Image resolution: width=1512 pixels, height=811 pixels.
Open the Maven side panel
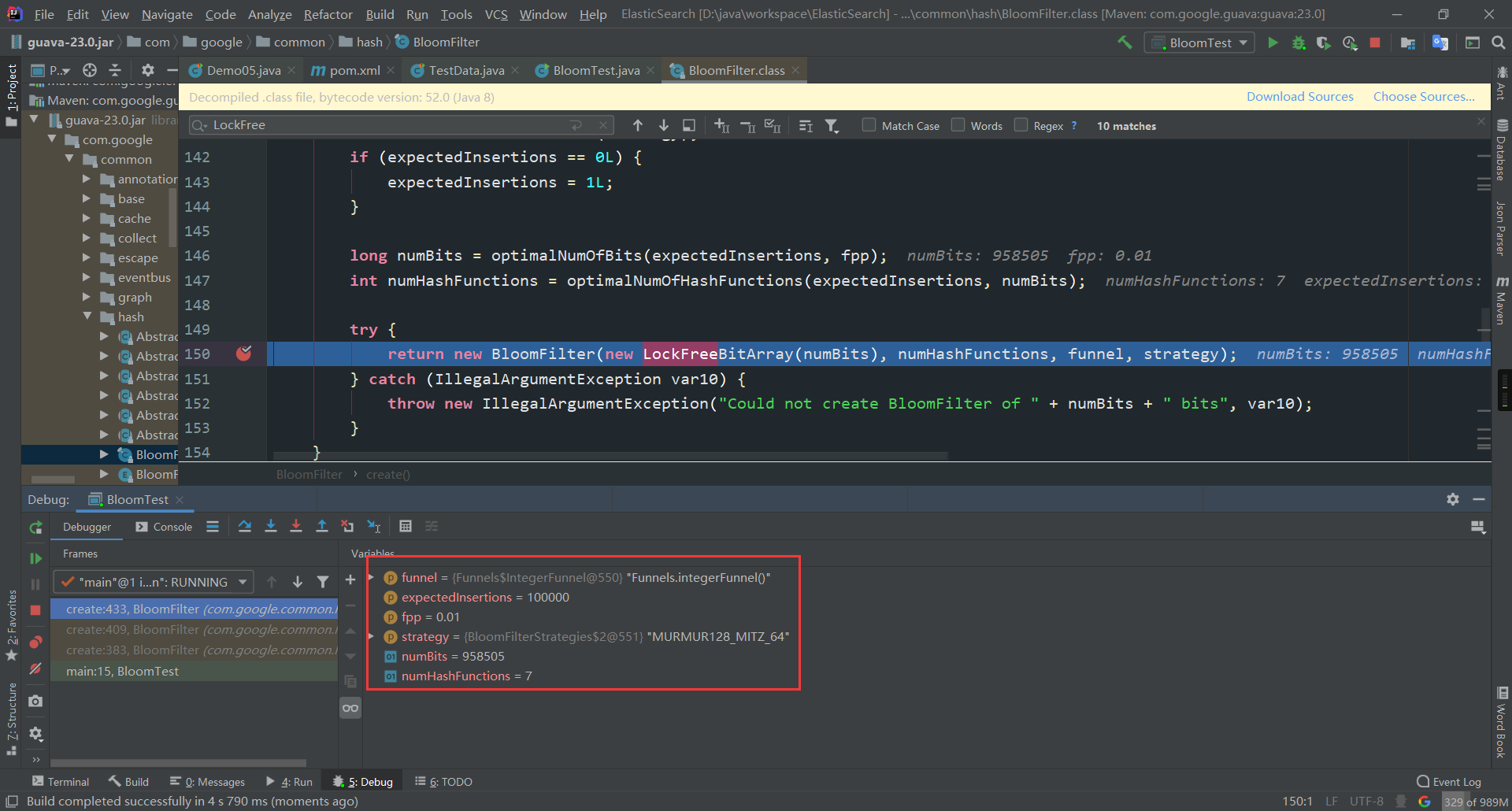tap(1502, 301)
